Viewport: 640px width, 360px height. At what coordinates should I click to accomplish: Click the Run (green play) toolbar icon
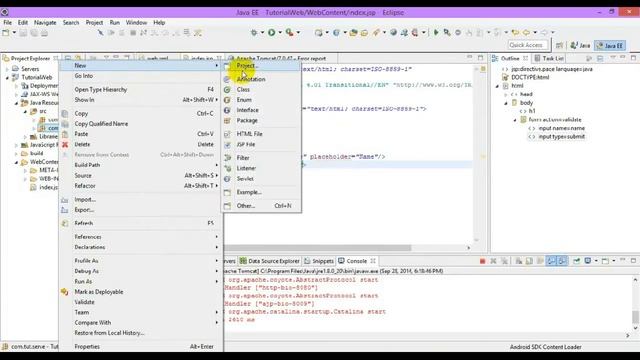[x=271, y=32]
